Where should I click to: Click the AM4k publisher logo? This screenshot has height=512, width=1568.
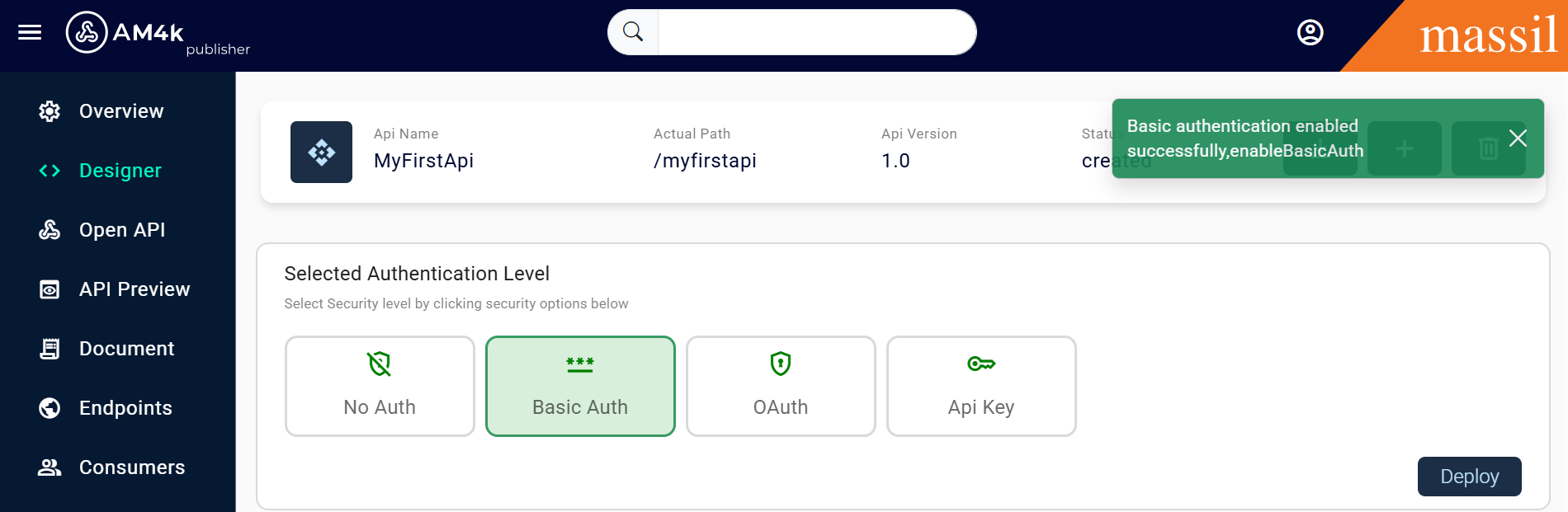point(124,33)
